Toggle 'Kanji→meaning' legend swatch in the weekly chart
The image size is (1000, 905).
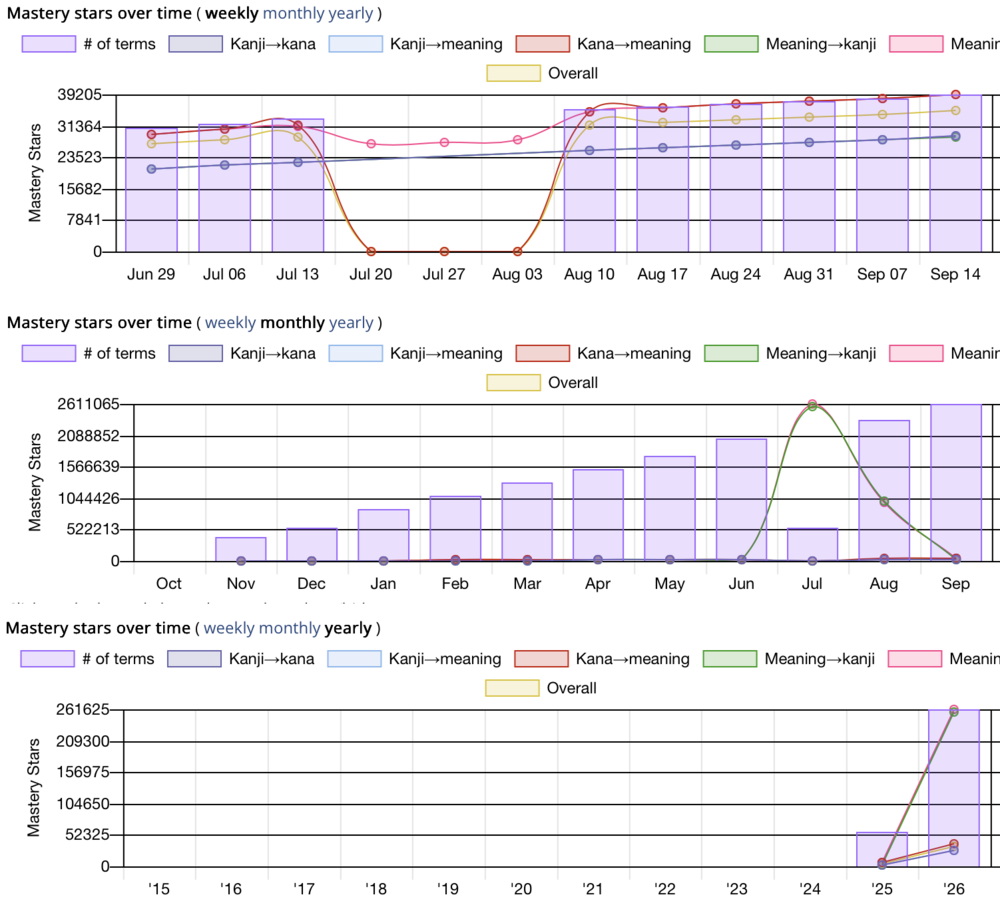(x=356, y=44)
